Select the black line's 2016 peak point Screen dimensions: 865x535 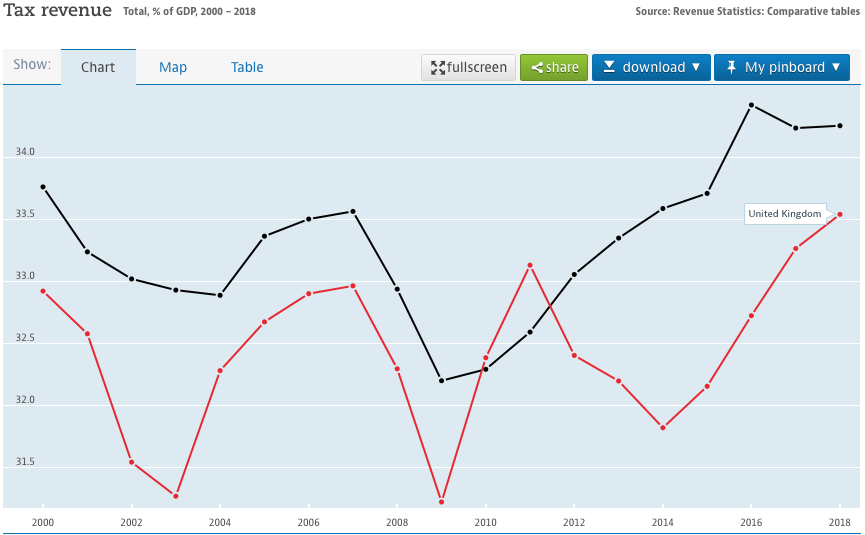(751, 105)
